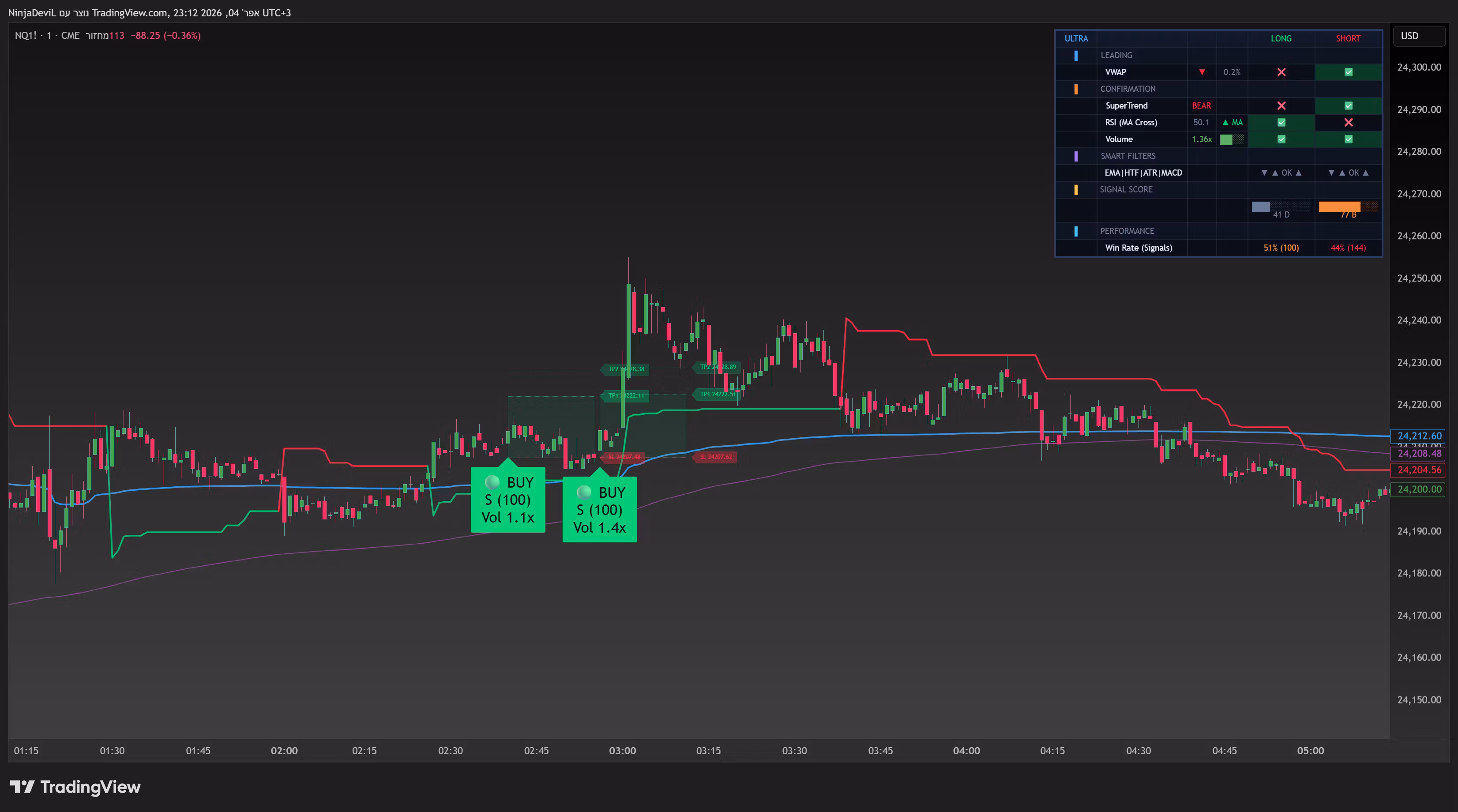The image size is (1458, 812).
Task: Click the VWAP row label
Action: (1116, 72)
